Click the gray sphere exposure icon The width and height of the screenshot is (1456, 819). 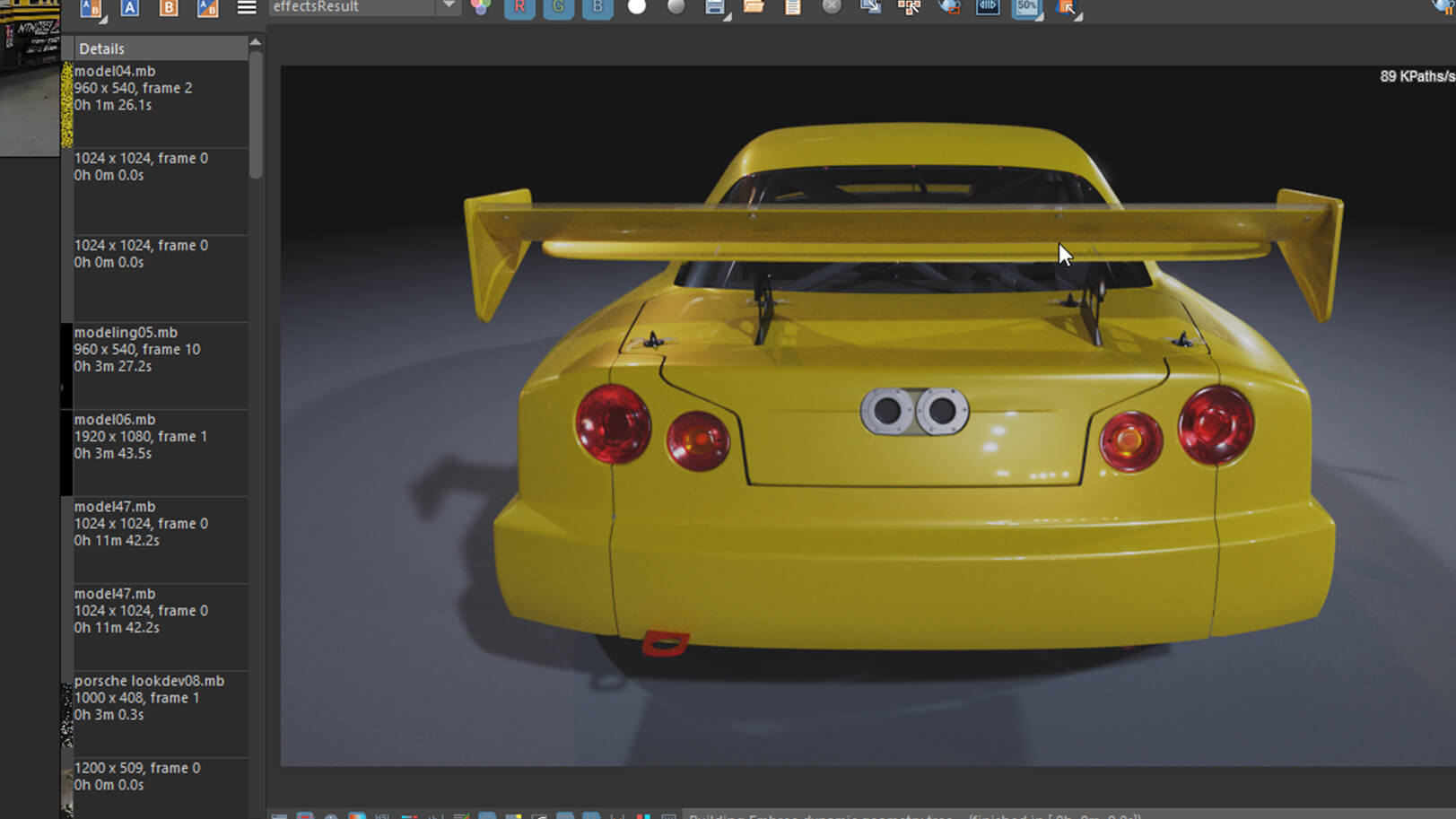(676, 7)
